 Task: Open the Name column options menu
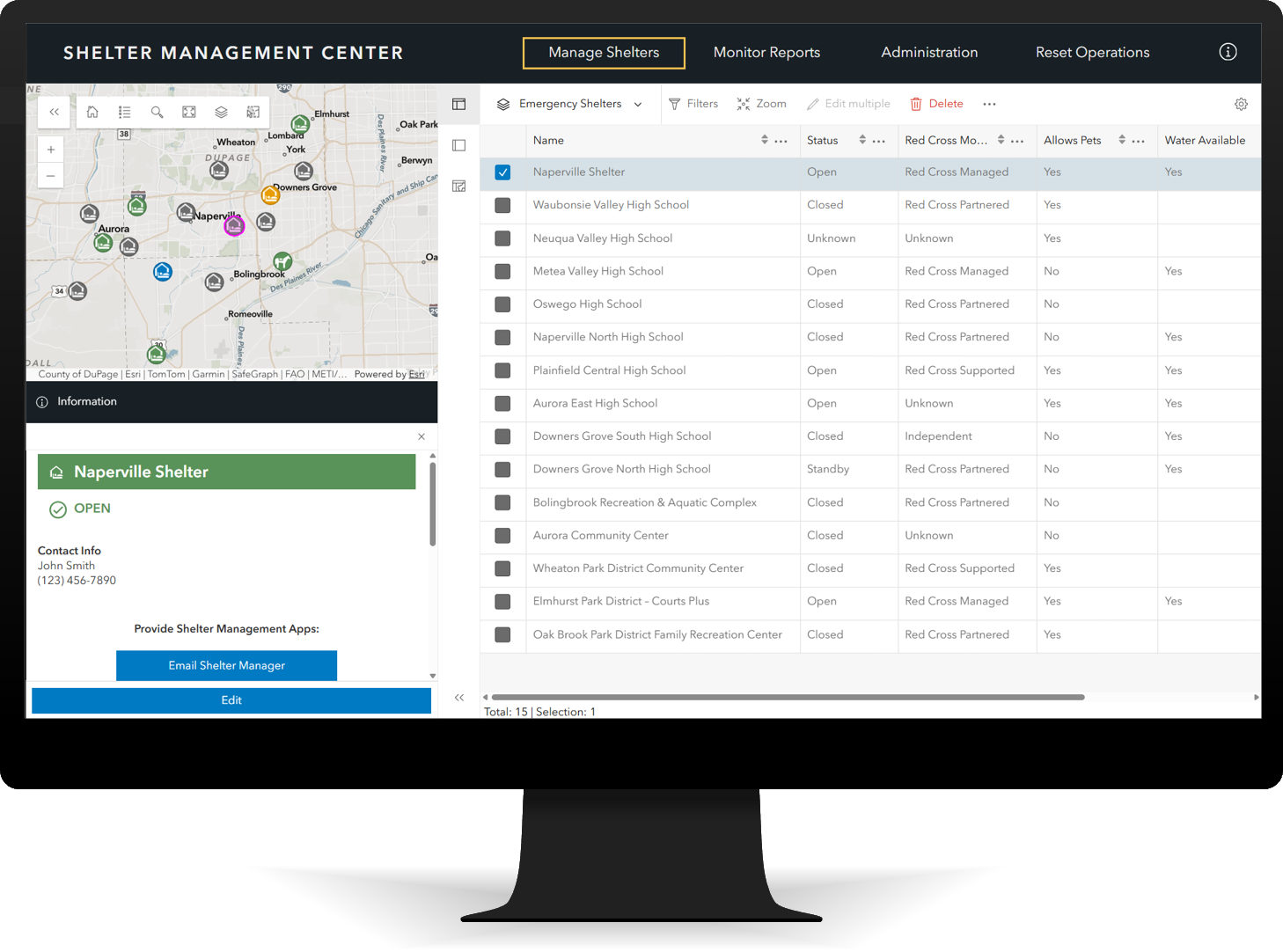[x=781, y=140]
